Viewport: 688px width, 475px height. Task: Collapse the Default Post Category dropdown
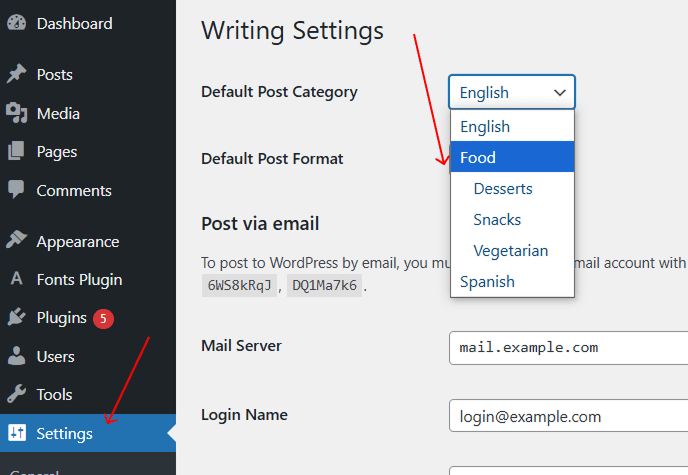[x=512, y=92]
